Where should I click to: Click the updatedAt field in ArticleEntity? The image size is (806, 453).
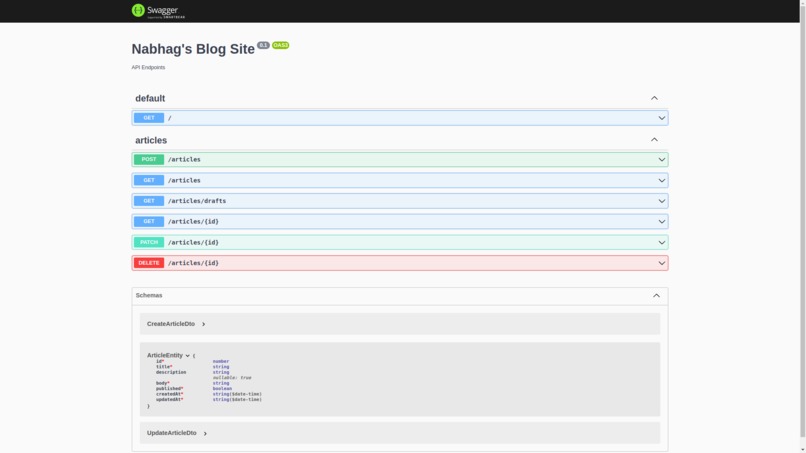(170, 400)
